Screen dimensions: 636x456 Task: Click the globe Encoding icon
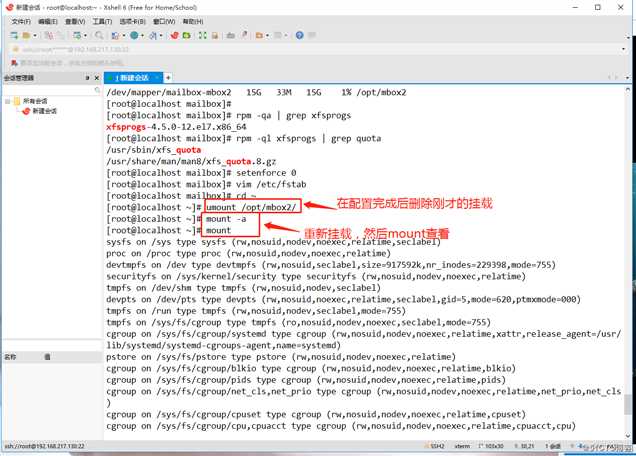[x=134, y=36]
